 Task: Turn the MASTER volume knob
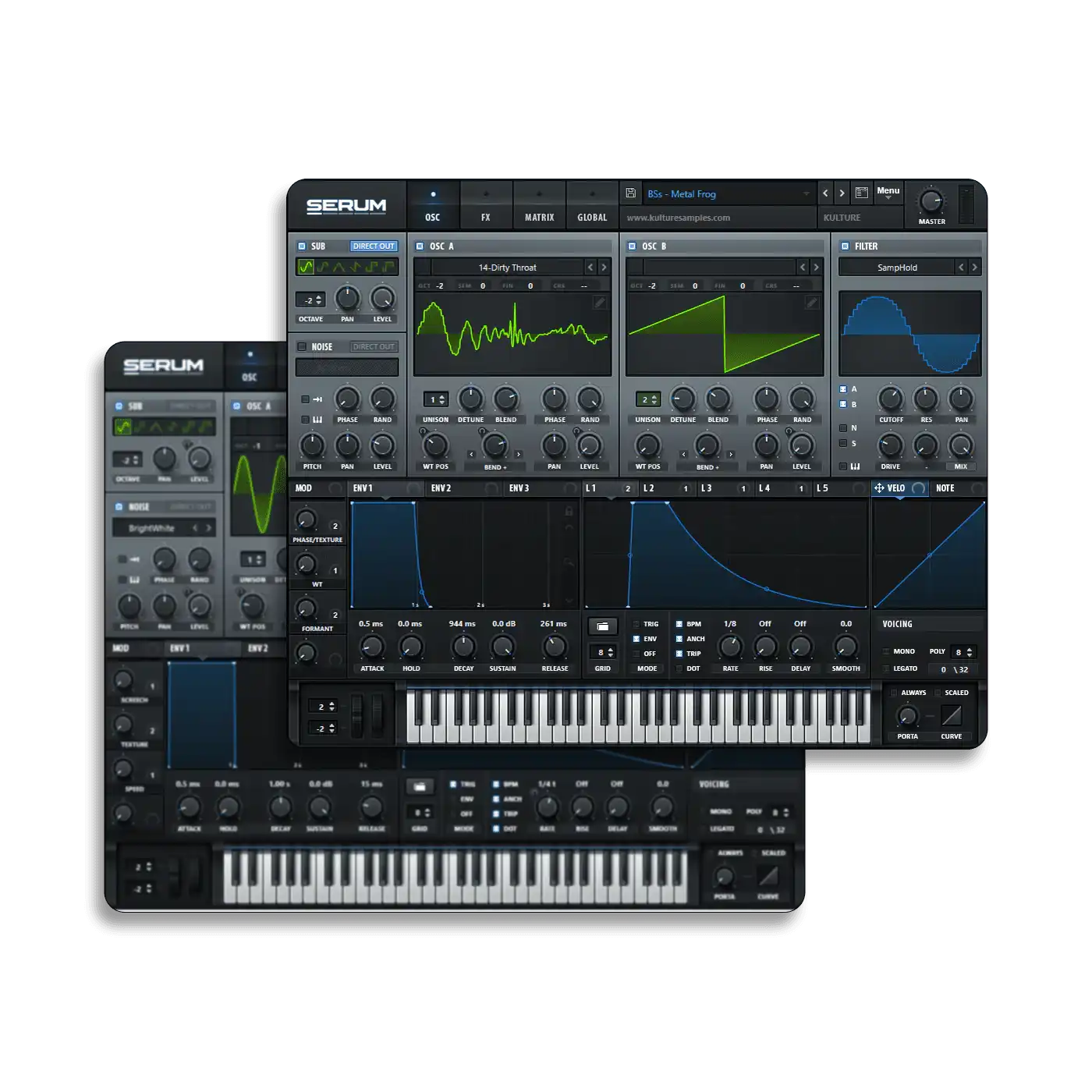(931, 203)
